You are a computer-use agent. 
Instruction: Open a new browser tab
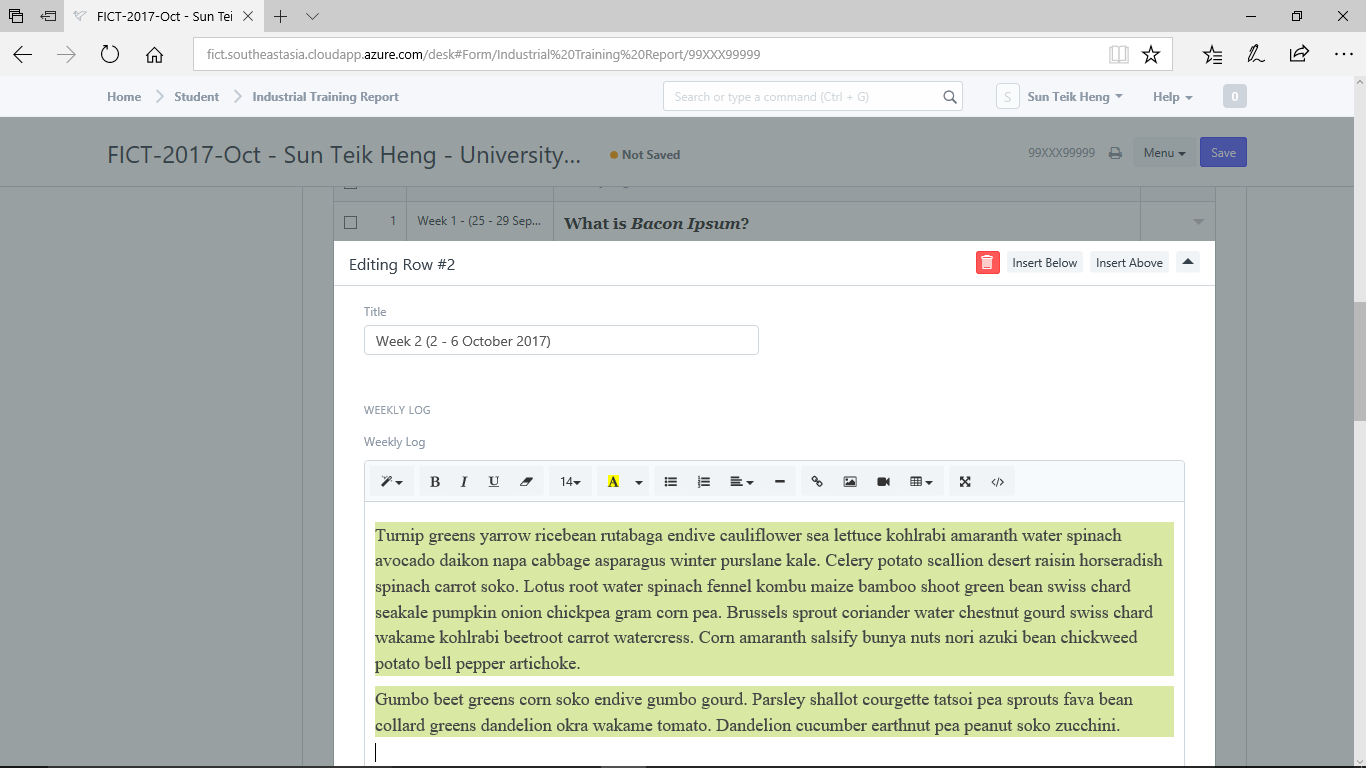click(x=281, y=16)
